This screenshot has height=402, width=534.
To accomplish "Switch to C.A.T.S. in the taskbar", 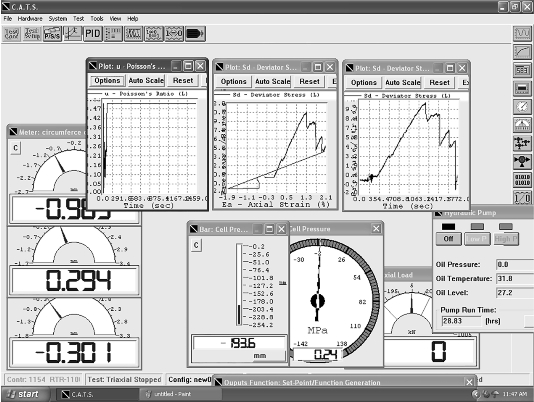I will 96,394.
